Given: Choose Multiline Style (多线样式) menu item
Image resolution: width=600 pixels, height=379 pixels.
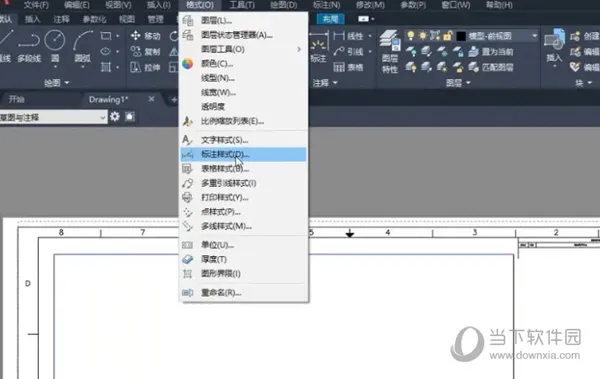Looking at the screenshot, I should coord(243,226).
